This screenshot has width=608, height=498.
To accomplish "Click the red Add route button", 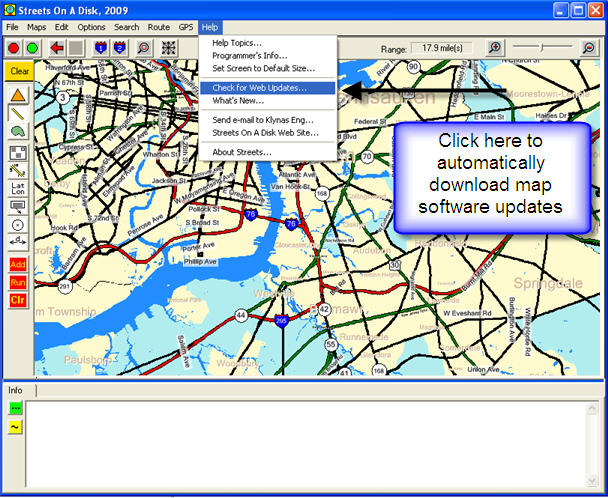I will pos(18,265).
